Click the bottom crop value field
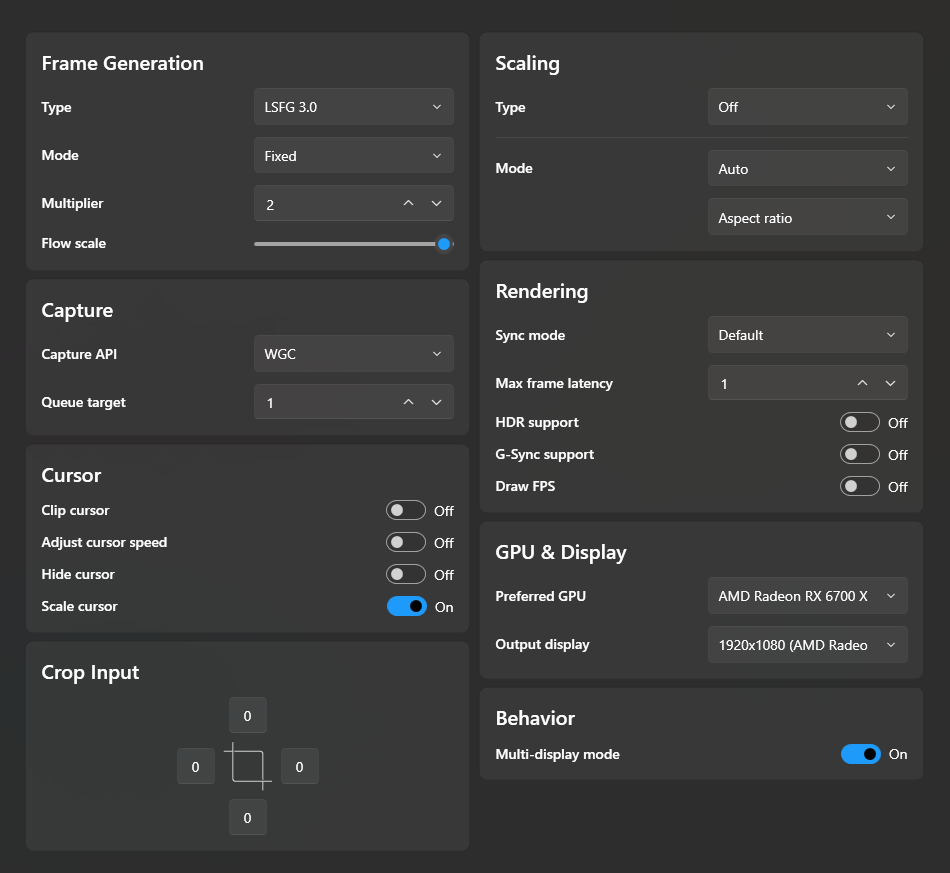Image resolution: width=950 pixels, height=873 pixels. [248, 817]
